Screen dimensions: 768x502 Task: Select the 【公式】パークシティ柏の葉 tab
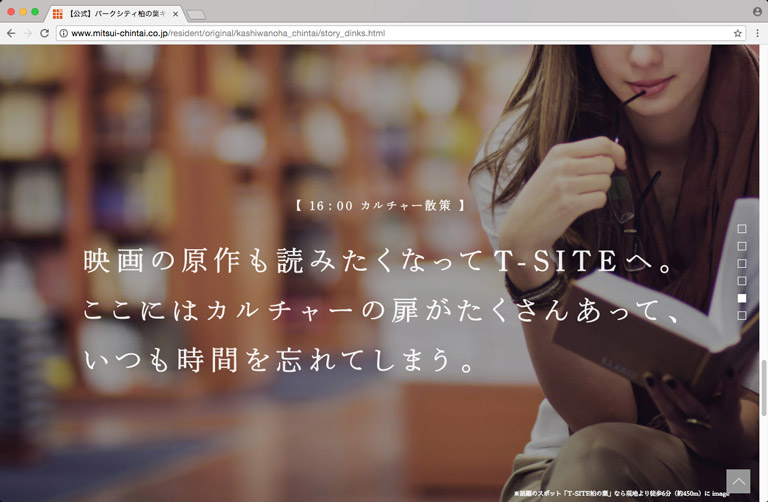pos(115,14)
